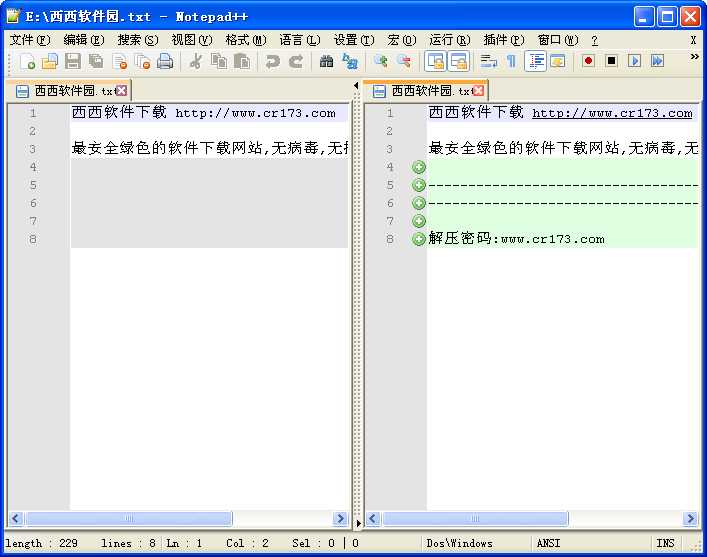Viewport: 707px width, 557px height.
Task: Open the 视图(V) menu
Action: (x=192, y=40)
